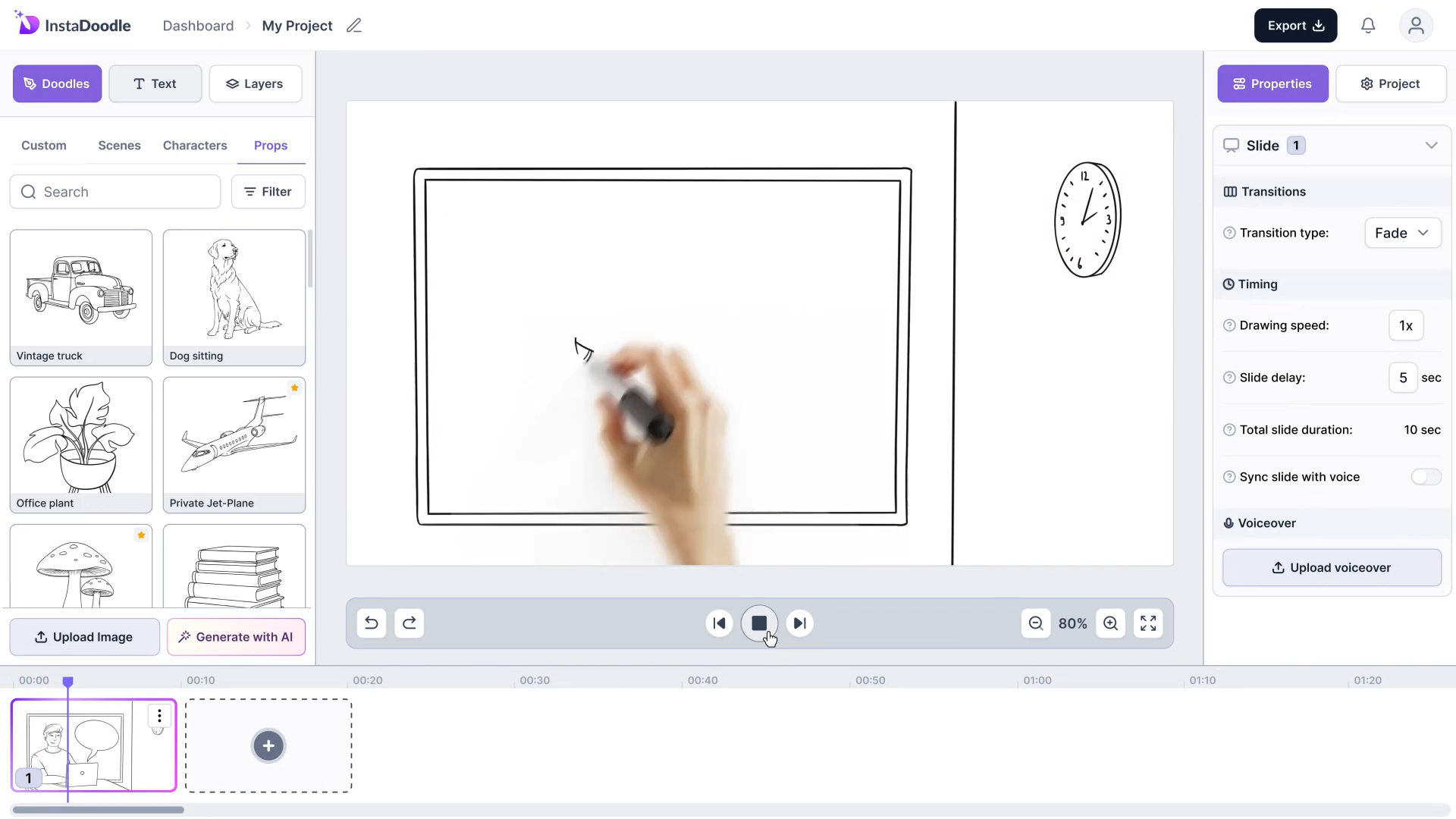Open the Transition type Fade dropdown
Image resolution: width=1456 pixels, height=819 pixels.
coord(1402,233)
